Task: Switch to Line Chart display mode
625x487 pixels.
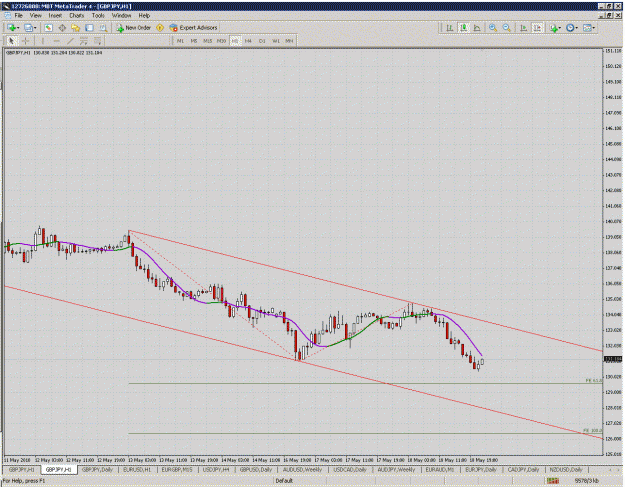Action: (477, 27)
